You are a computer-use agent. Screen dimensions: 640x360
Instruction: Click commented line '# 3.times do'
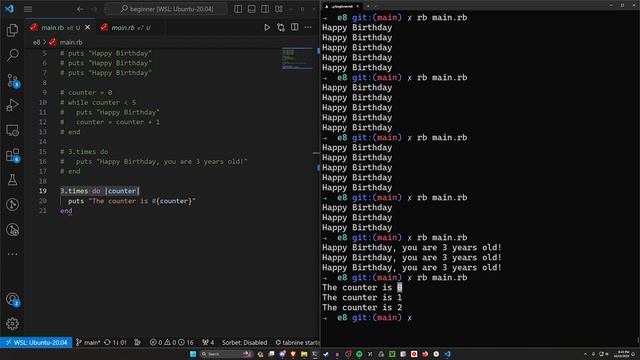pyautogui.click(x=84, y=151)
